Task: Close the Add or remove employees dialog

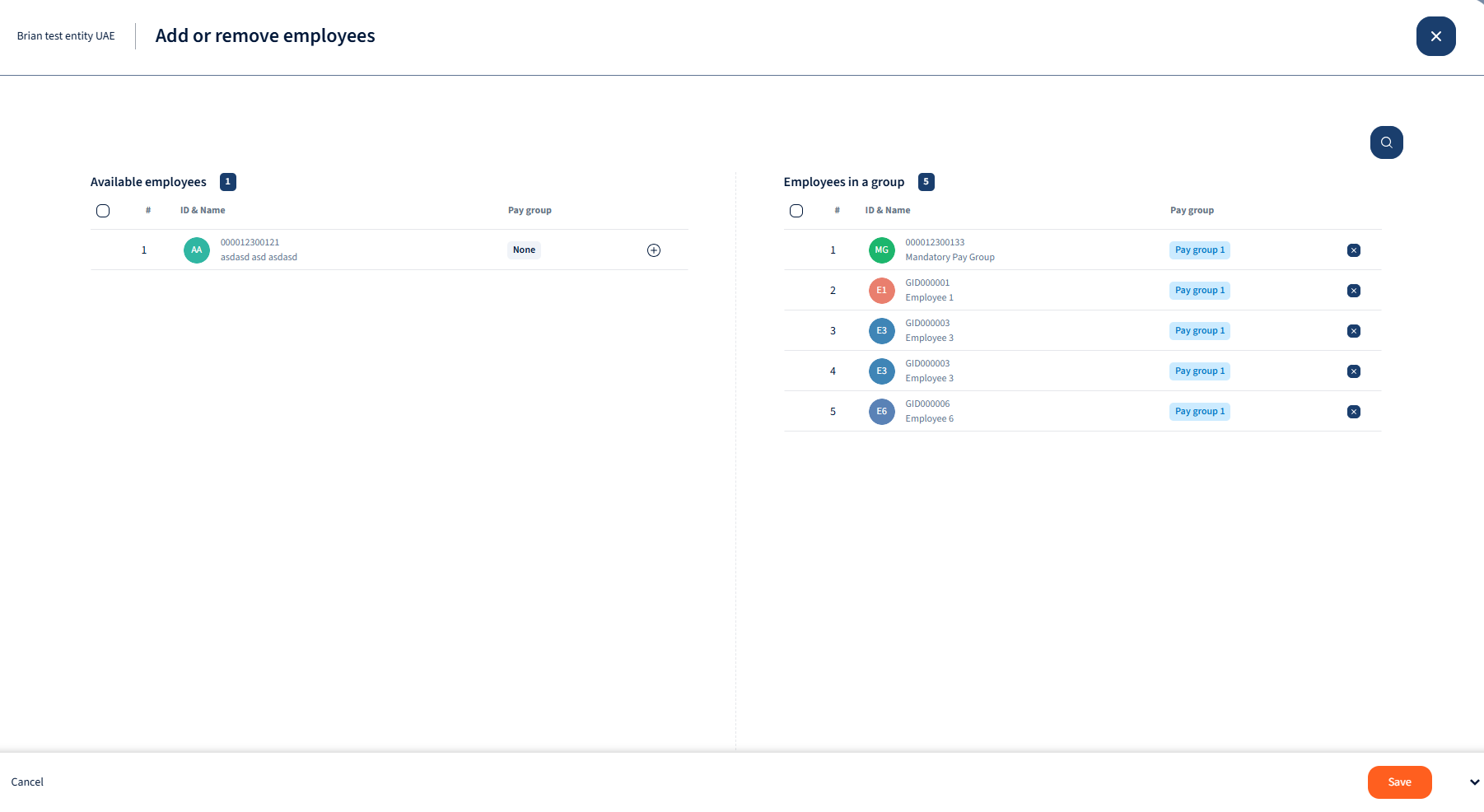Action: [x=1435, y=36]
